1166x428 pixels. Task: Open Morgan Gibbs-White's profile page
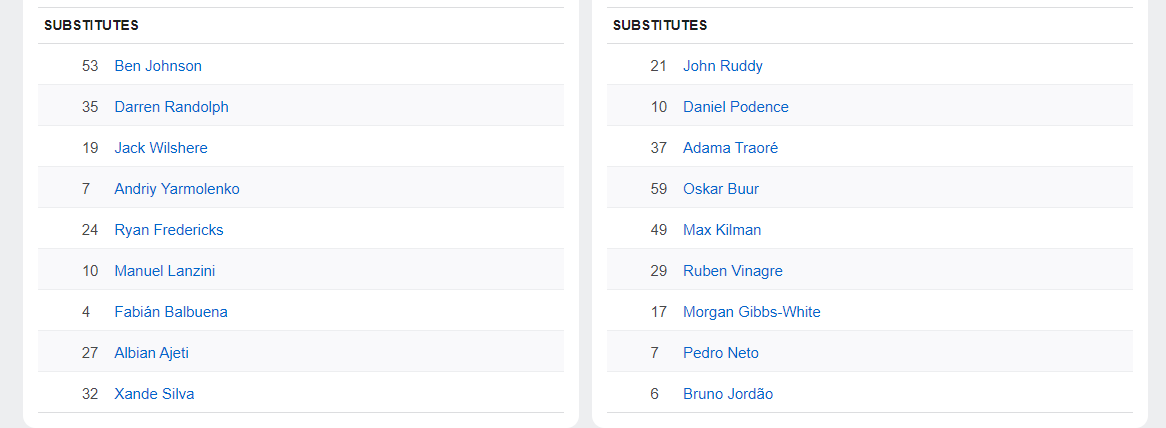752,312
